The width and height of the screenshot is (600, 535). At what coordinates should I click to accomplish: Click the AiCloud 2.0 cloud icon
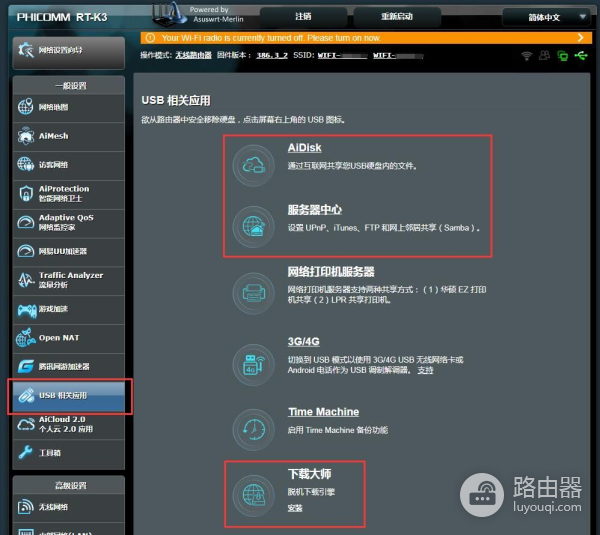coord(26,424)
